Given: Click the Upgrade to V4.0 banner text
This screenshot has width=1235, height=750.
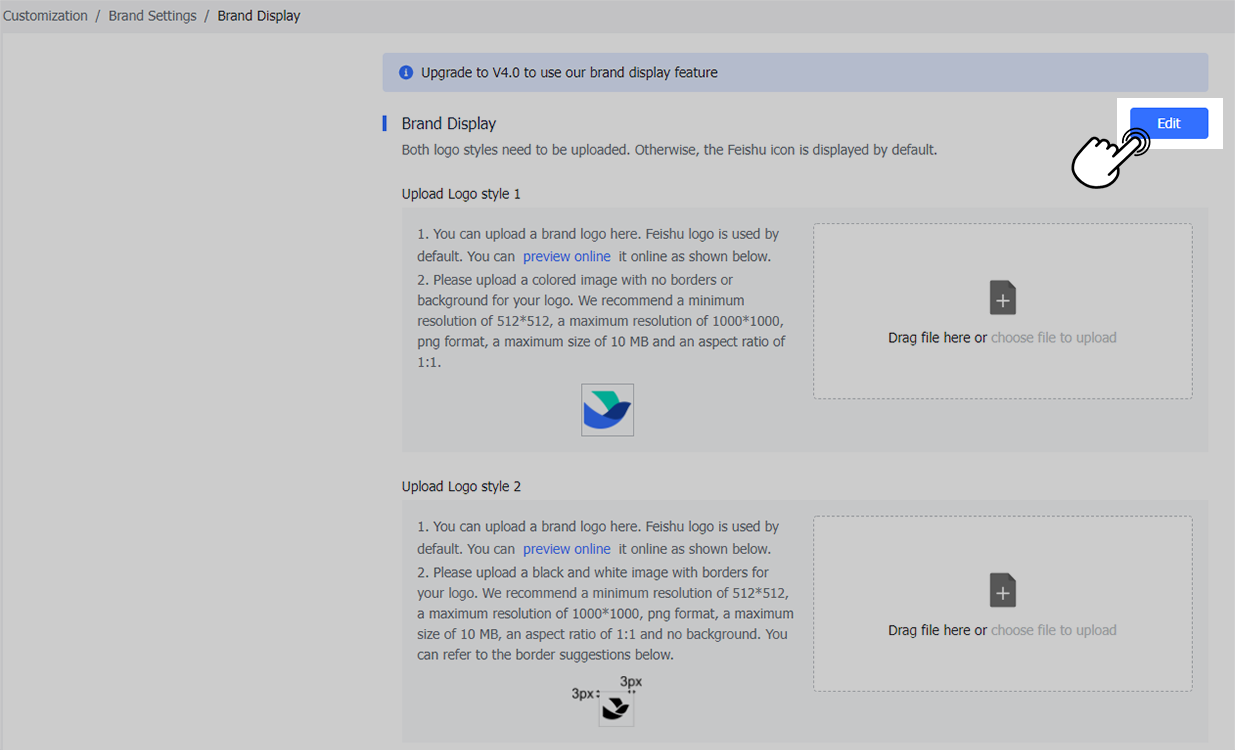Looking at the screenshot, I should [569, 72].
